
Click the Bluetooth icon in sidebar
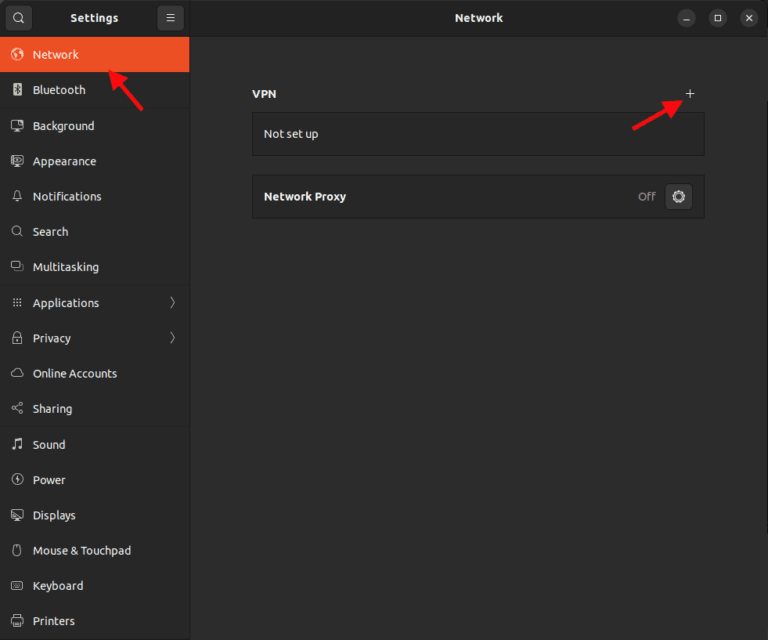click(x=17, y=90)
